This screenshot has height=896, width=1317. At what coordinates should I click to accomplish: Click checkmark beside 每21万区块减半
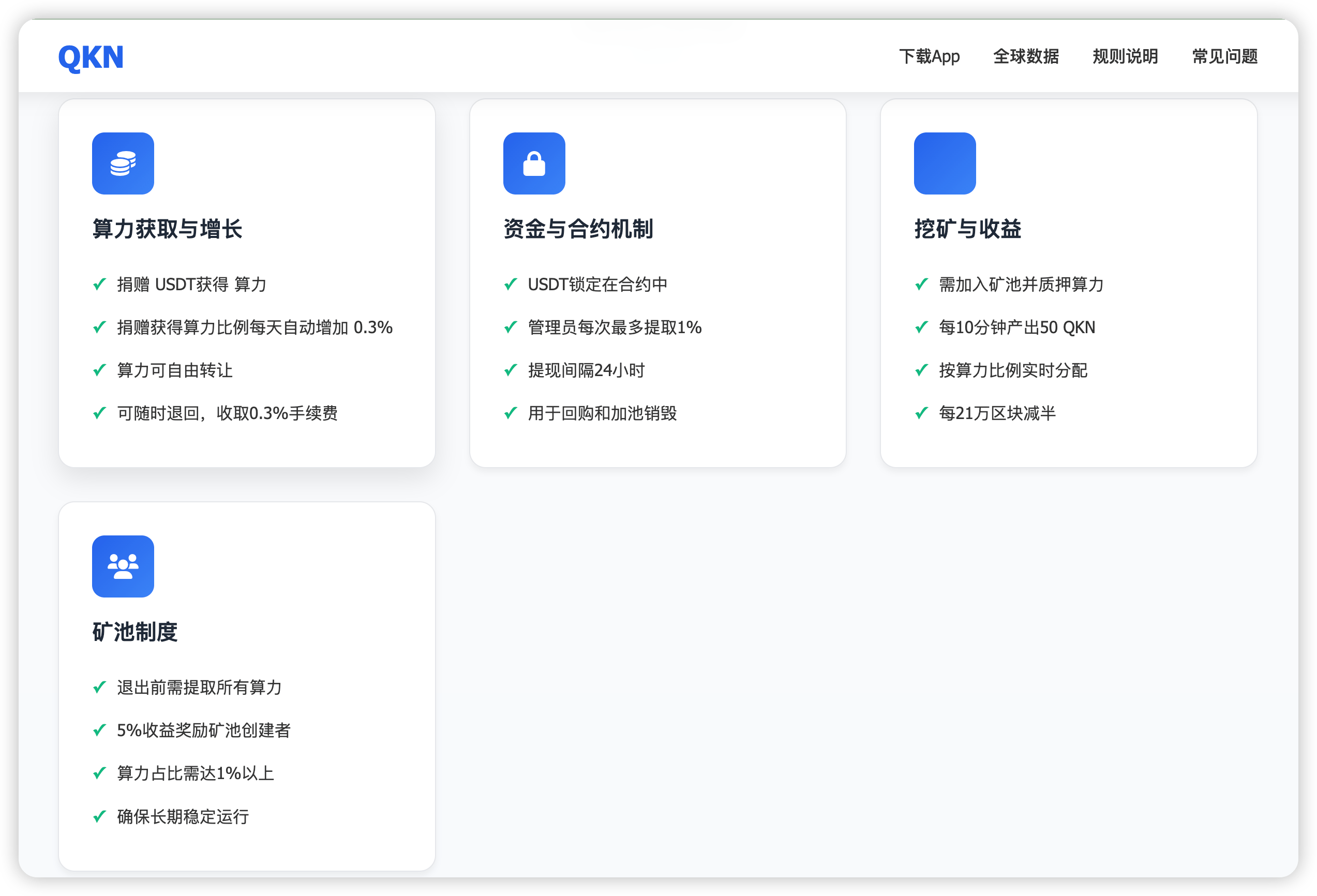pos(921,413)
